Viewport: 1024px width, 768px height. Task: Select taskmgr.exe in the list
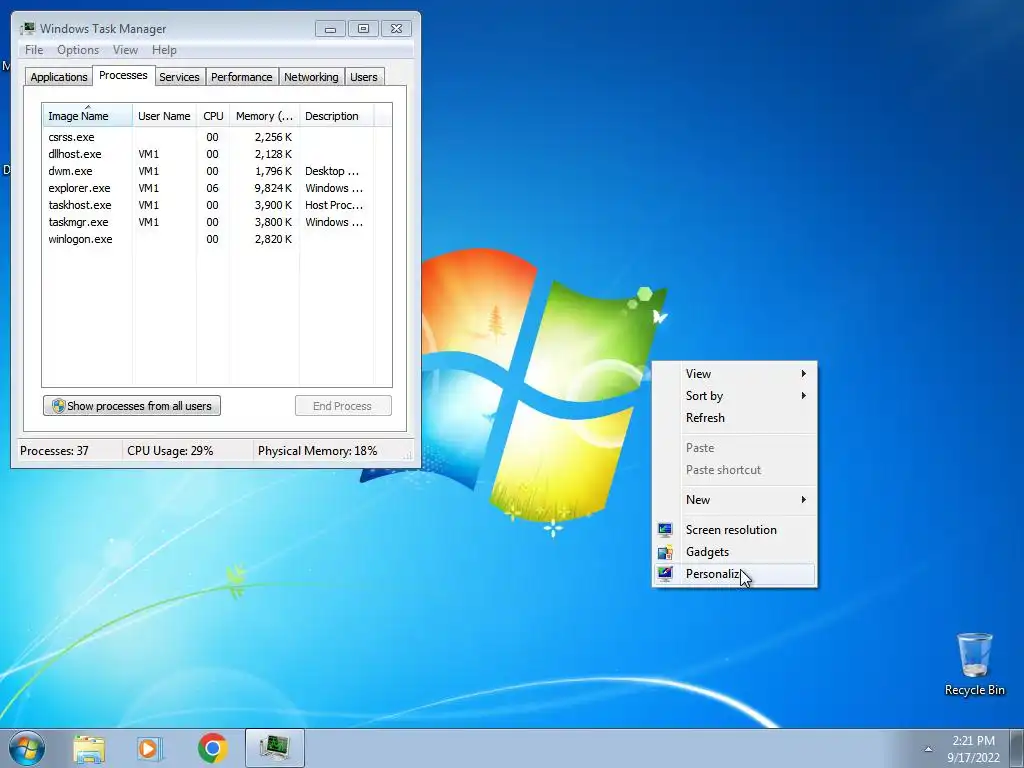(208, 222)
